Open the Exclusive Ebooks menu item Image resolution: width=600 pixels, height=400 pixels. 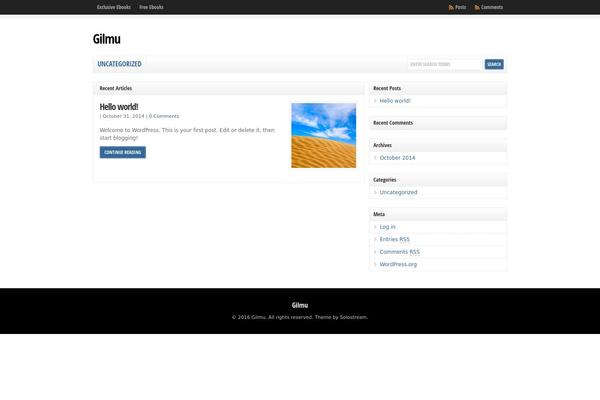coord(114,7)
